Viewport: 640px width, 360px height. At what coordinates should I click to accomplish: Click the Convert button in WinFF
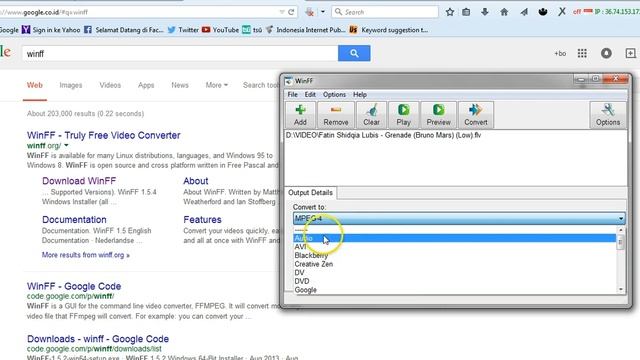pos(476,115)
